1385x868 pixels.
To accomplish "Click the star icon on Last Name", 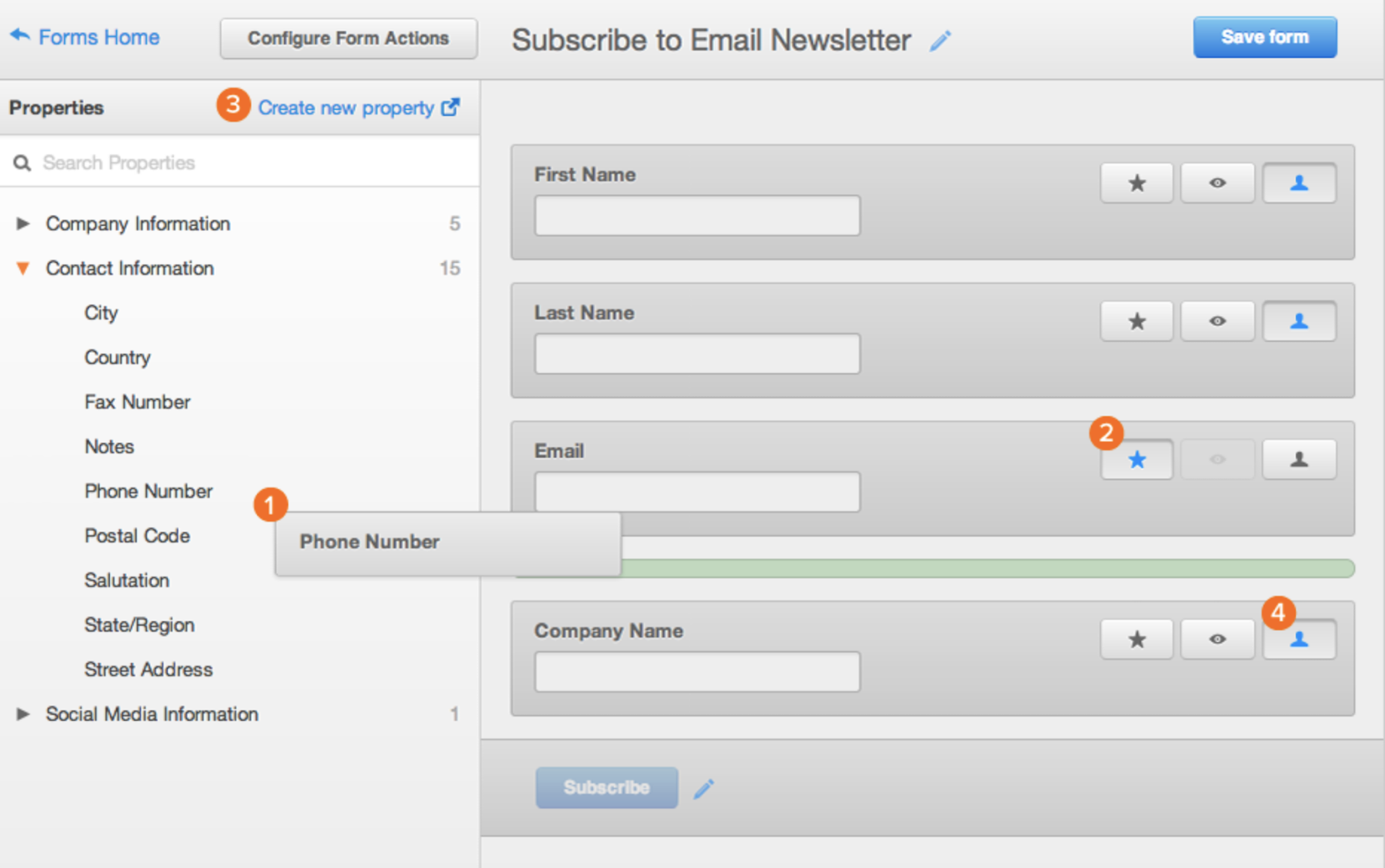I will [x=1136, y=321].
